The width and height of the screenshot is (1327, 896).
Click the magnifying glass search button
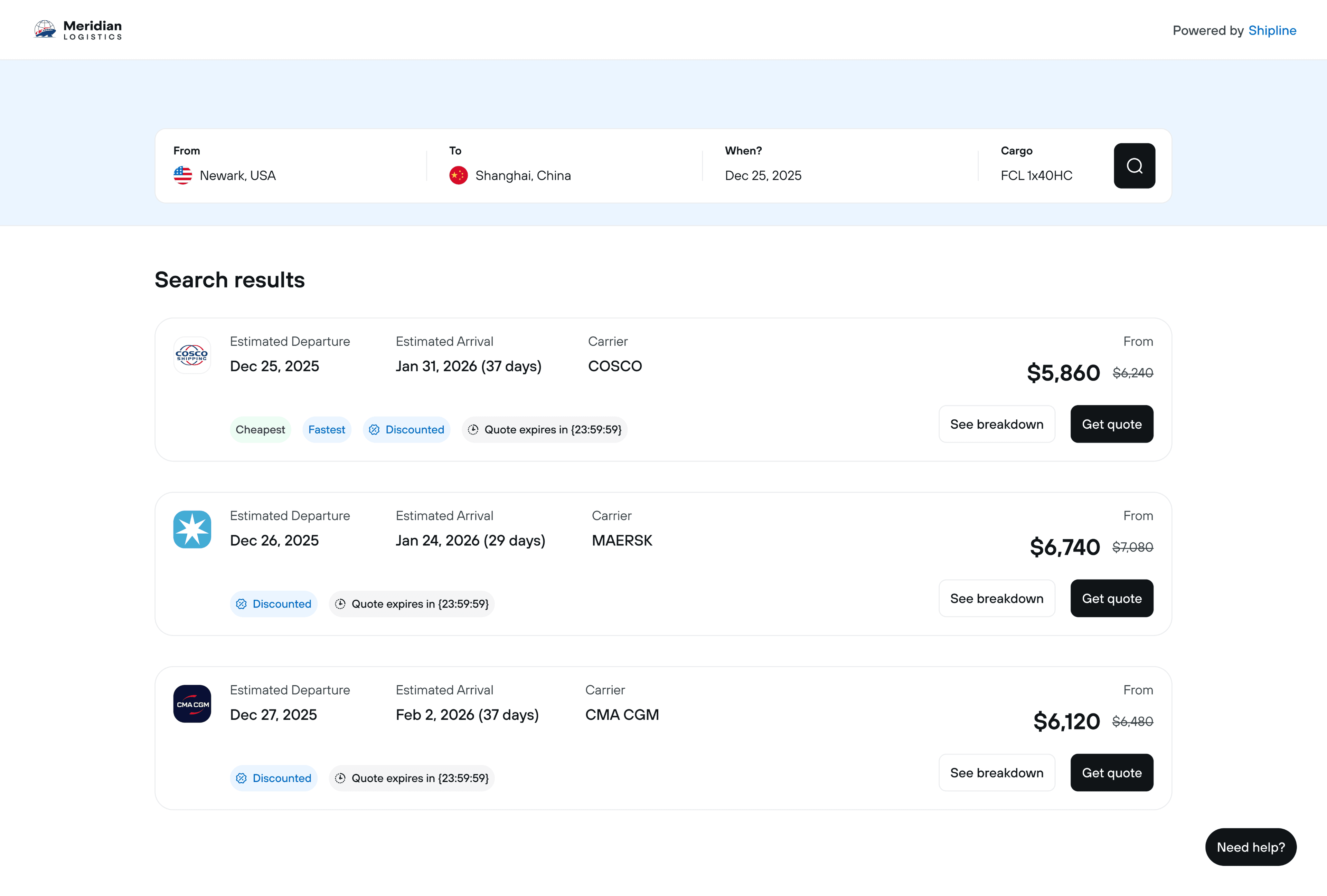click(1134, 165)
